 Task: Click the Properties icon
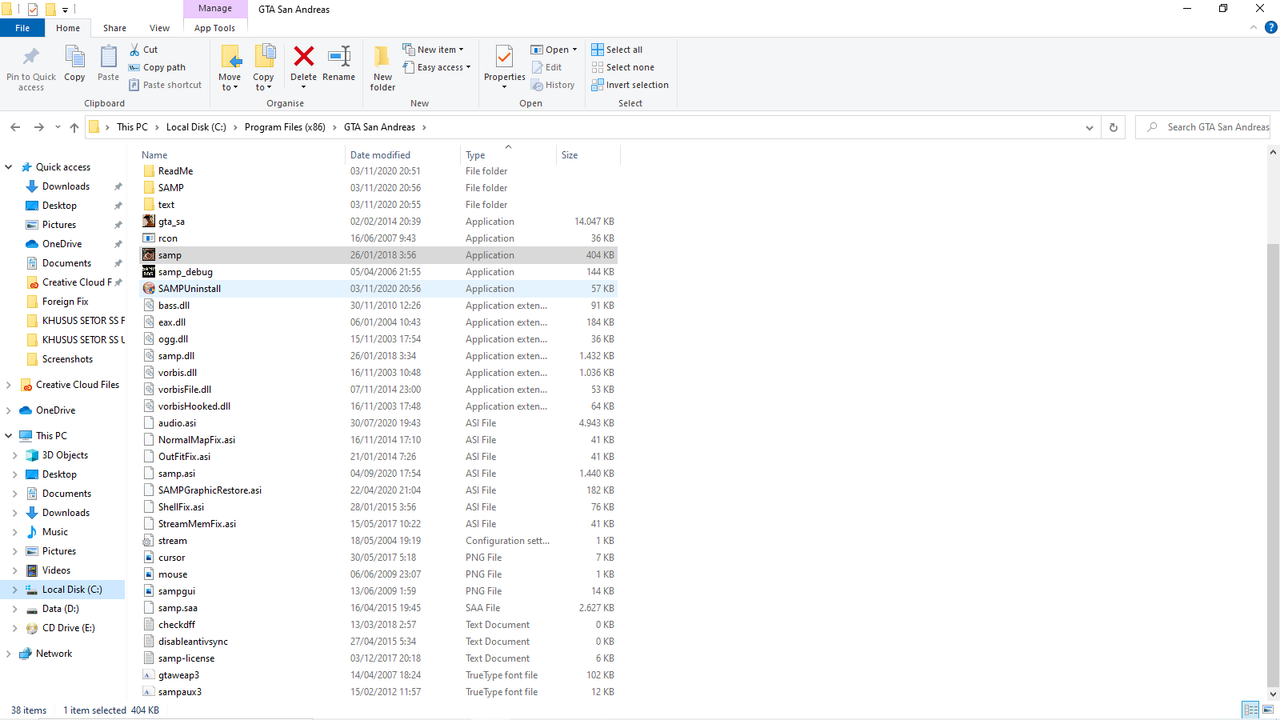click(504, 56)
